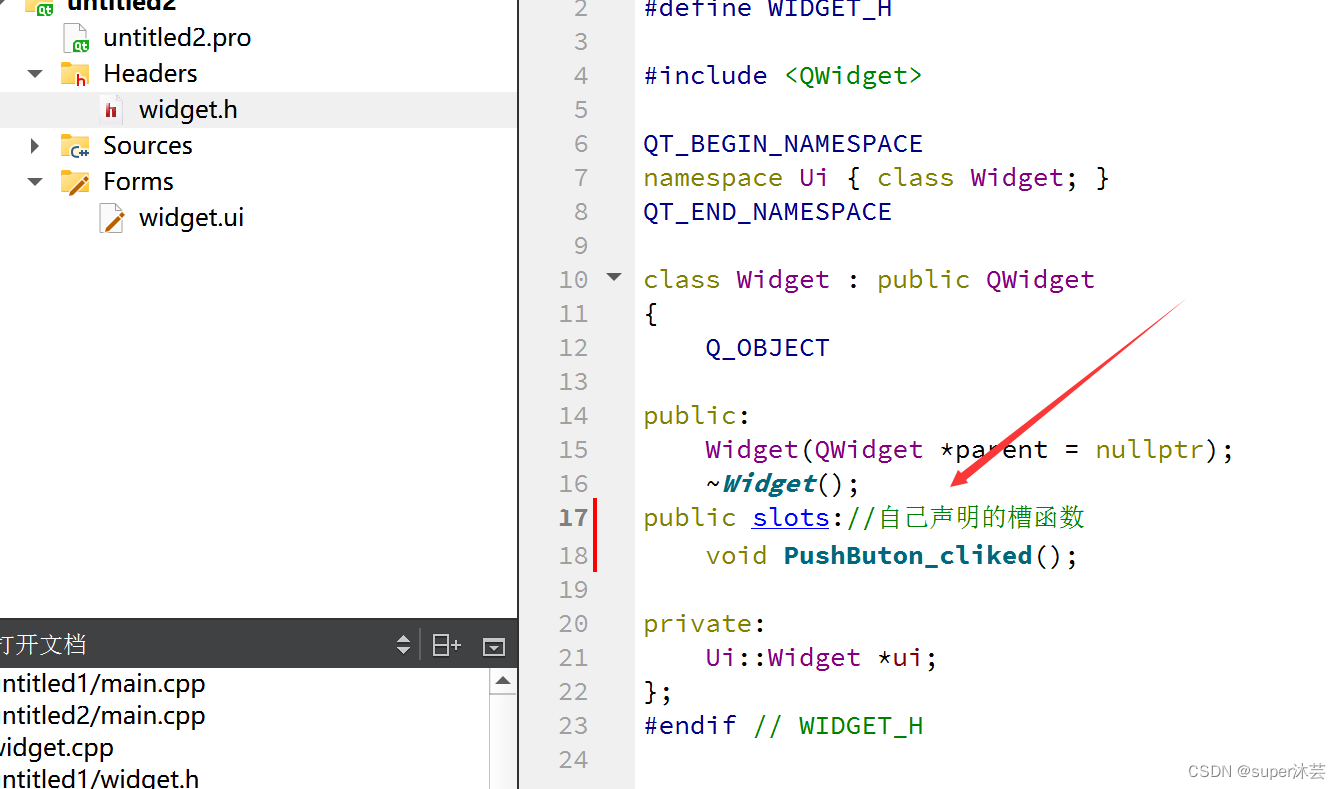Click the widget.ui file icon
The image size is (1341, 789).
(x=112, y=218)
